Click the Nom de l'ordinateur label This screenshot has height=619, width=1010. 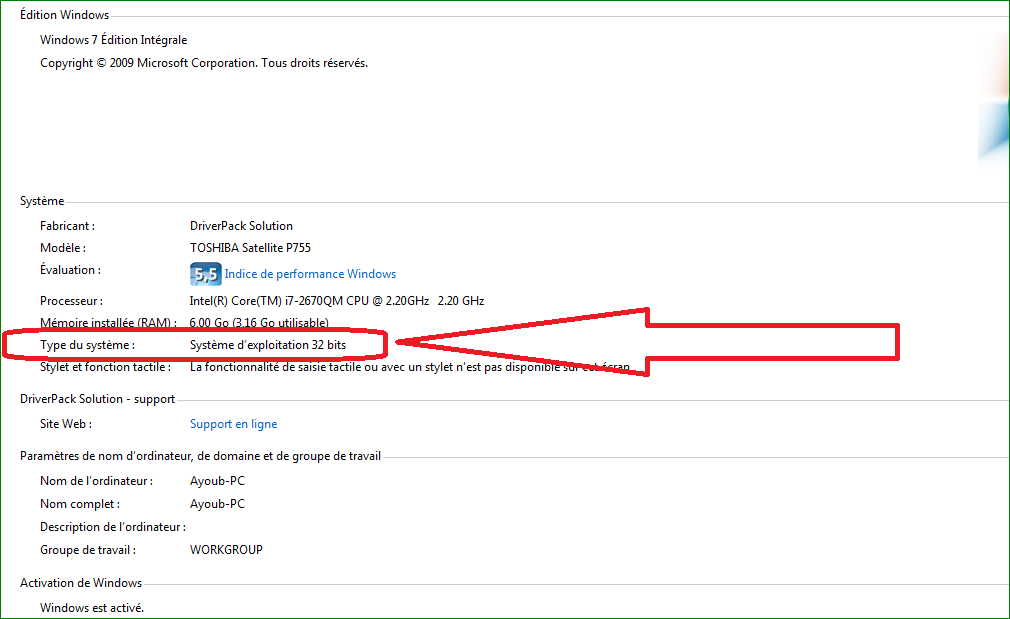(96, 481)
